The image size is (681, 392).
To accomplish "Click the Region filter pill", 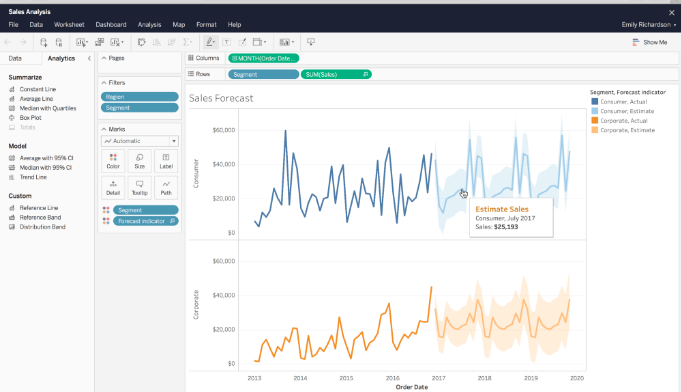I will pos(139,97).
